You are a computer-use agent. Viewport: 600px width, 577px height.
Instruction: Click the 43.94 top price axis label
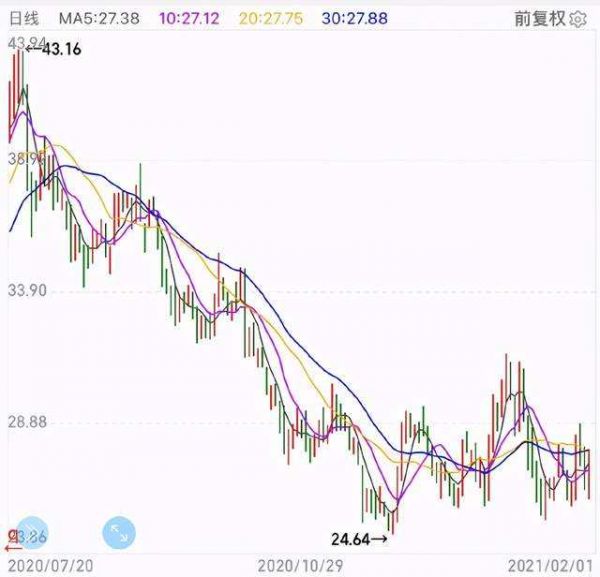tap(25, 42)
